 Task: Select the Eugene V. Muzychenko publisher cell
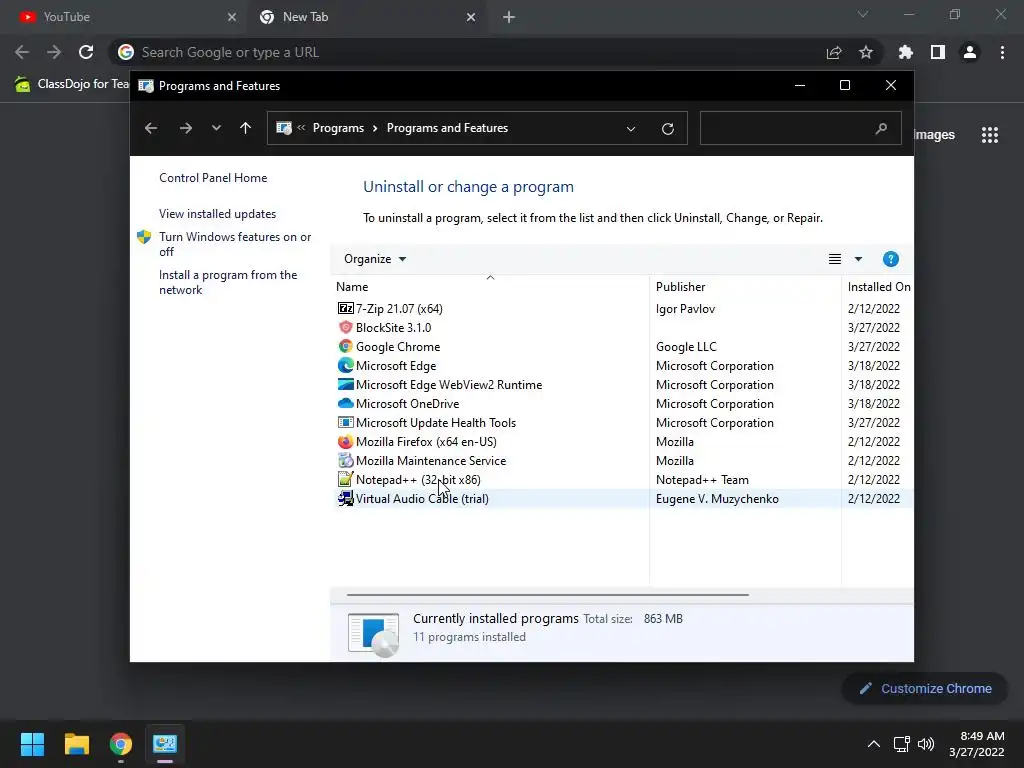click(717, 499)
